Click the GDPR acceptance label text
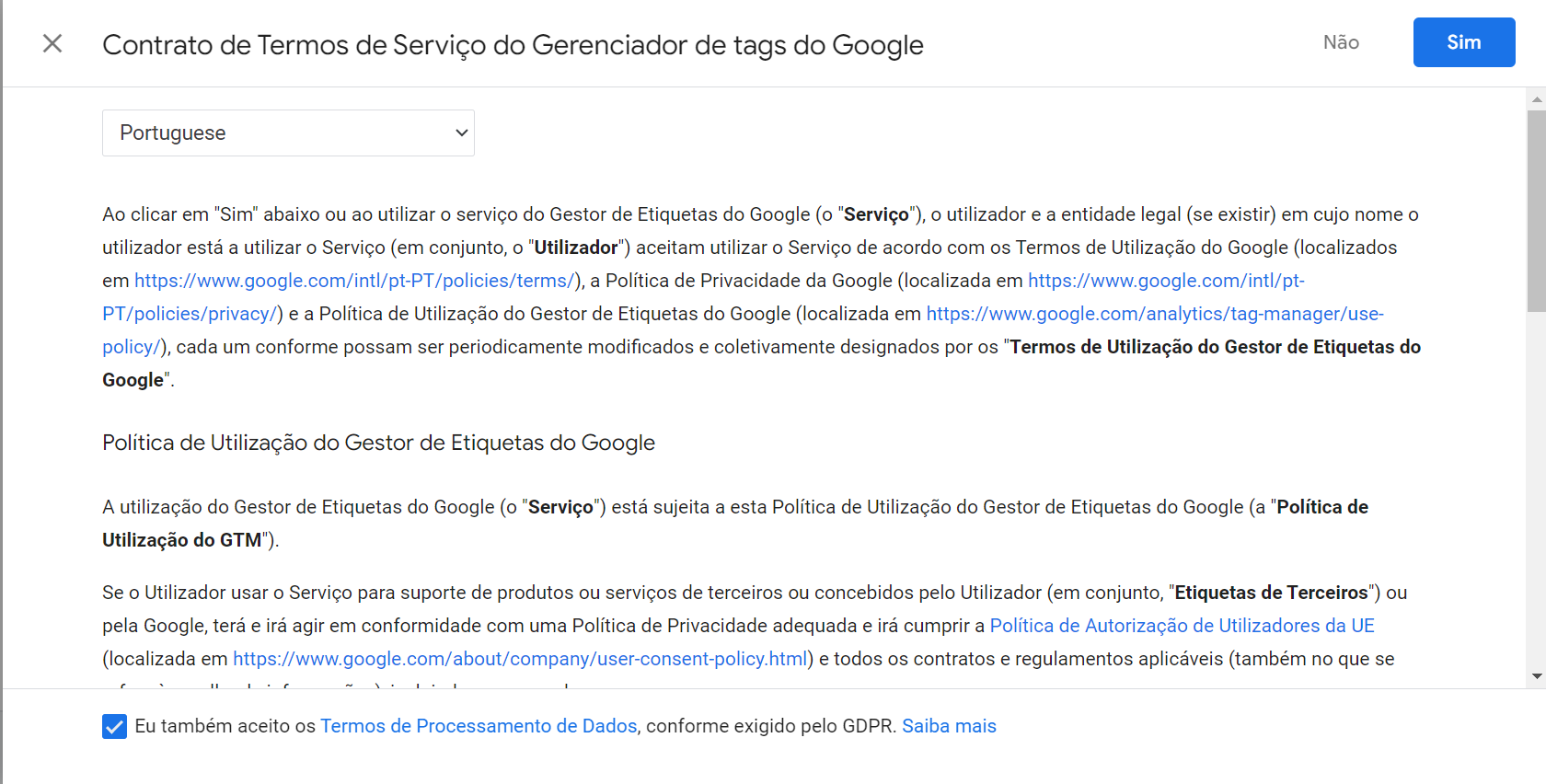 pyautogui.click(x=565, y=726)
